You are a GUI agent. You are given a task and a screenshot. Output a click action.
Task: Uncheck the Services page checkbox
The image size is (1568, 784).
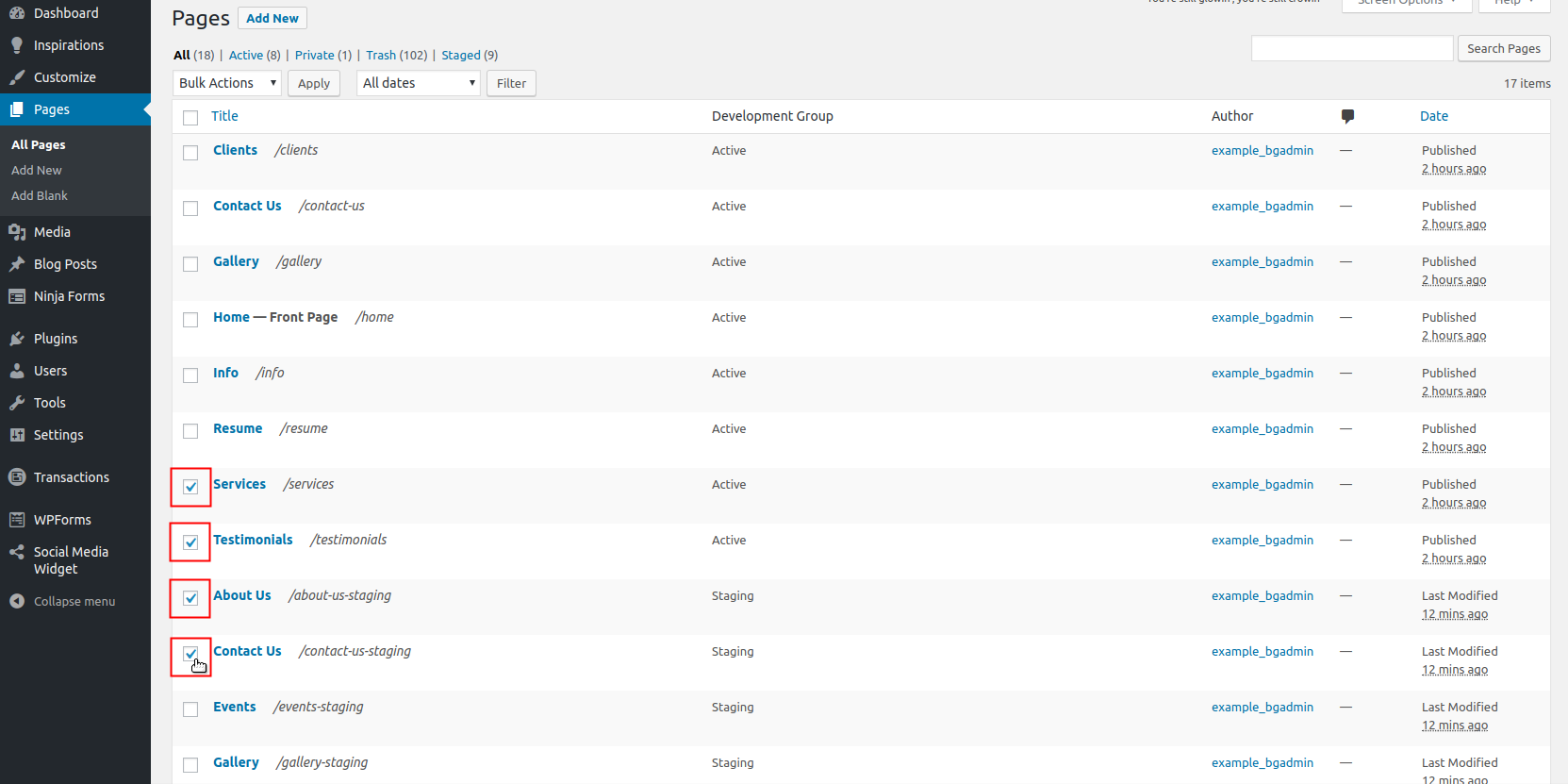coord(190,487)
